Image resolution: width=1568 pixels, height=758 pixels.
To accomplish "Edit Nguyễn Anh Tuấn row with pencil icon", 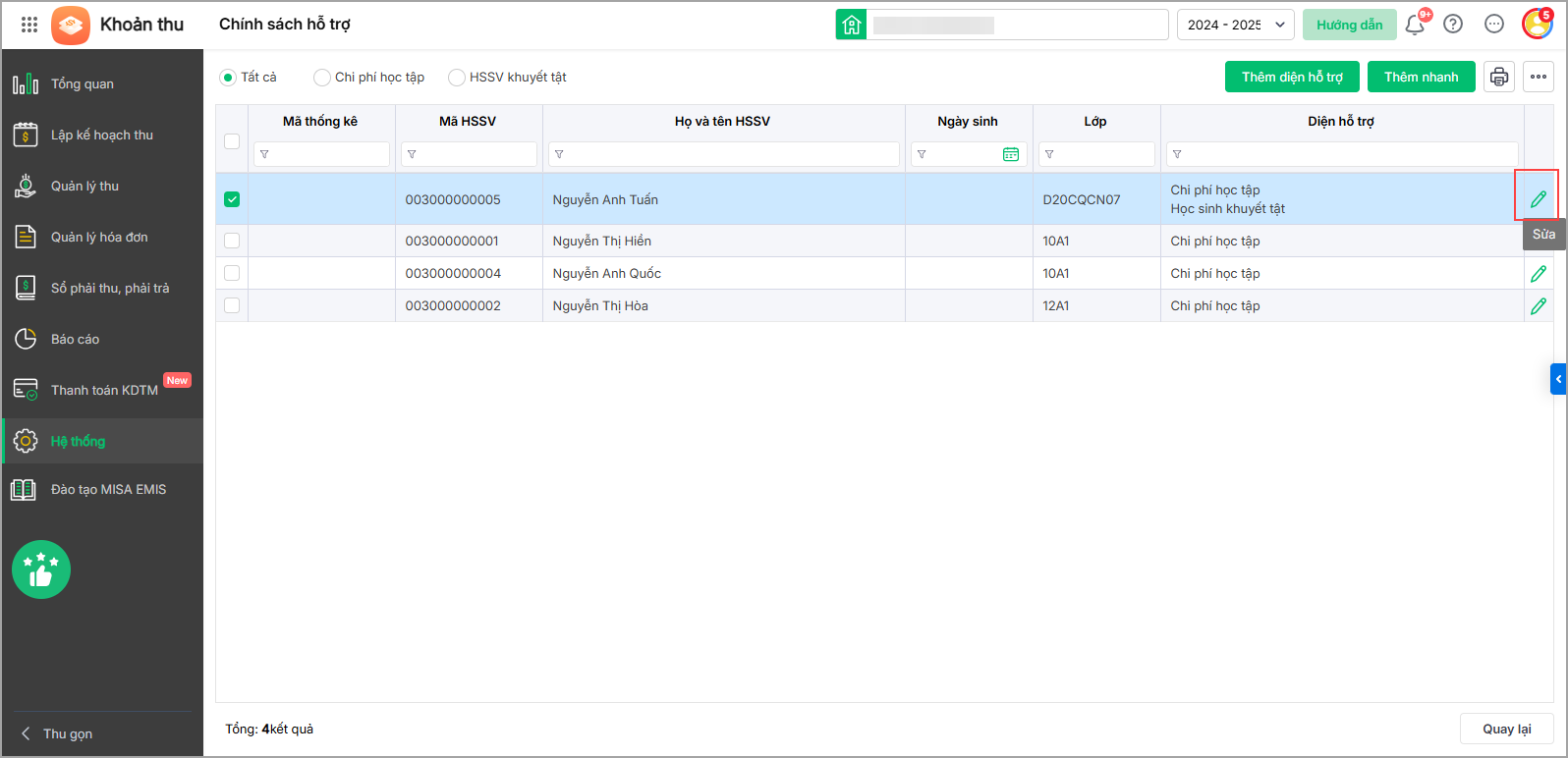I will 1538,199.
